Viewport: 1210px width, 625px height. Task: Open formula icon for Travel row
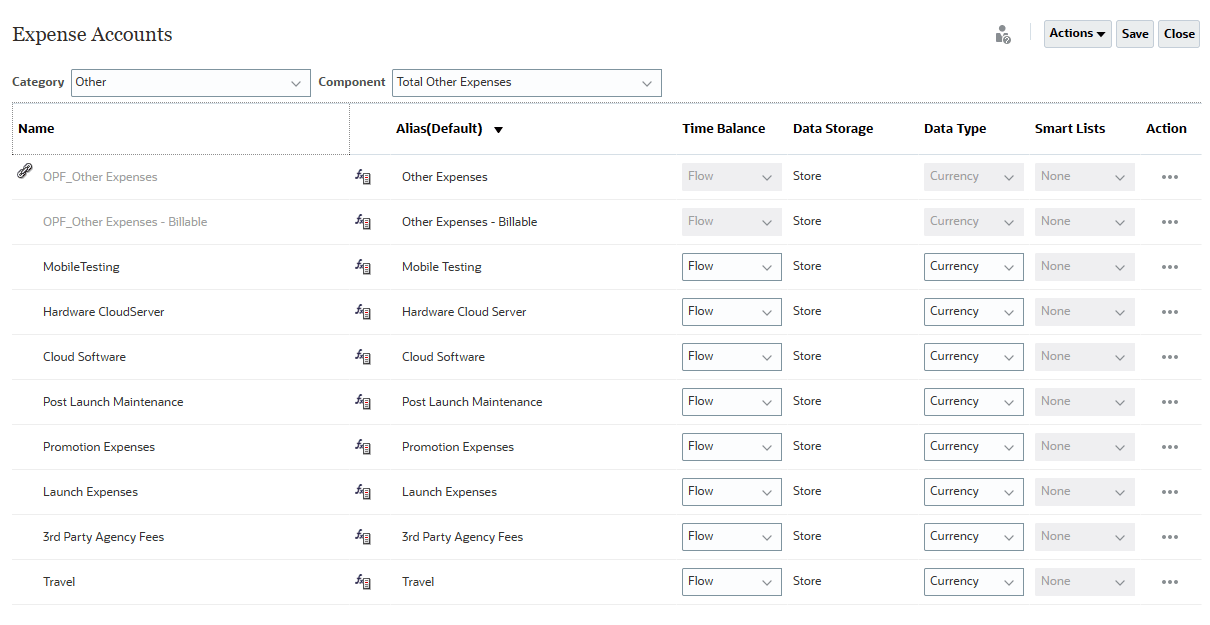[363, 582]
